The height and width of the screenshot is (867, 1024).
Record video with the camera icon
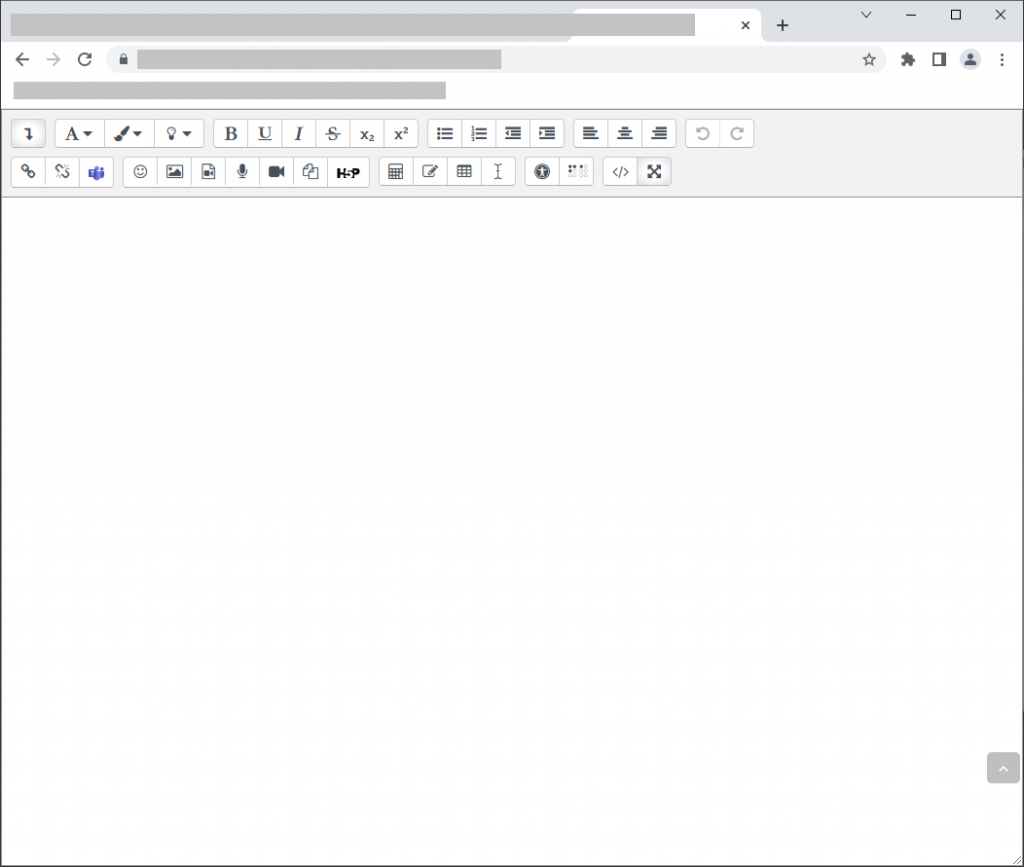click(x=276, y=172)
